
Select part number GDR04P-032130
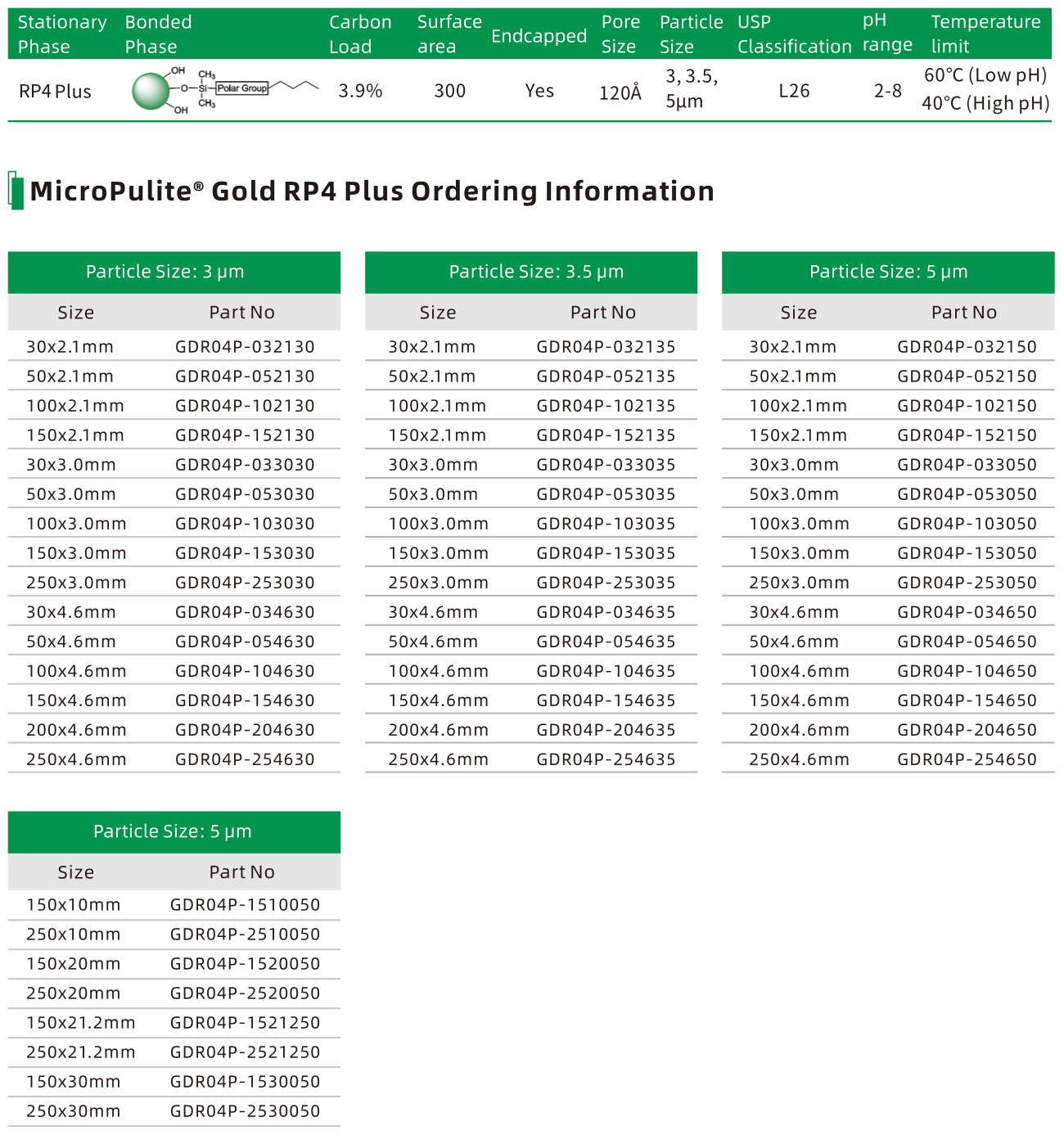pyautogui.click(x=246, y=347)
